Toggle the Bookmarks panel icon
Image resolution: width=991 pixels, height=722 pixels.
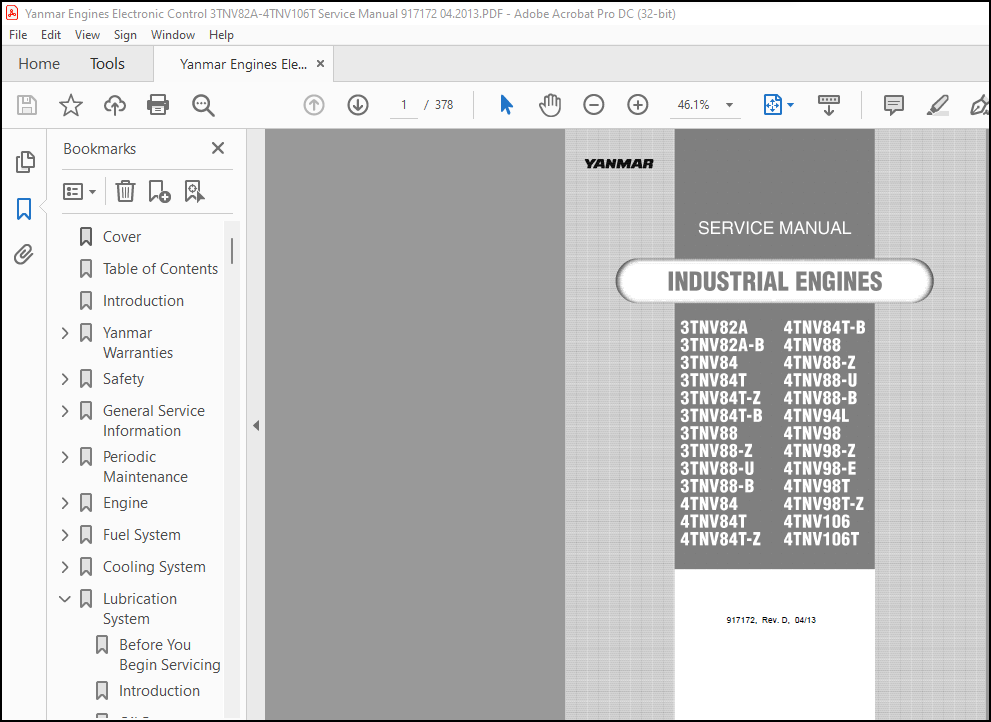point(24,209)
